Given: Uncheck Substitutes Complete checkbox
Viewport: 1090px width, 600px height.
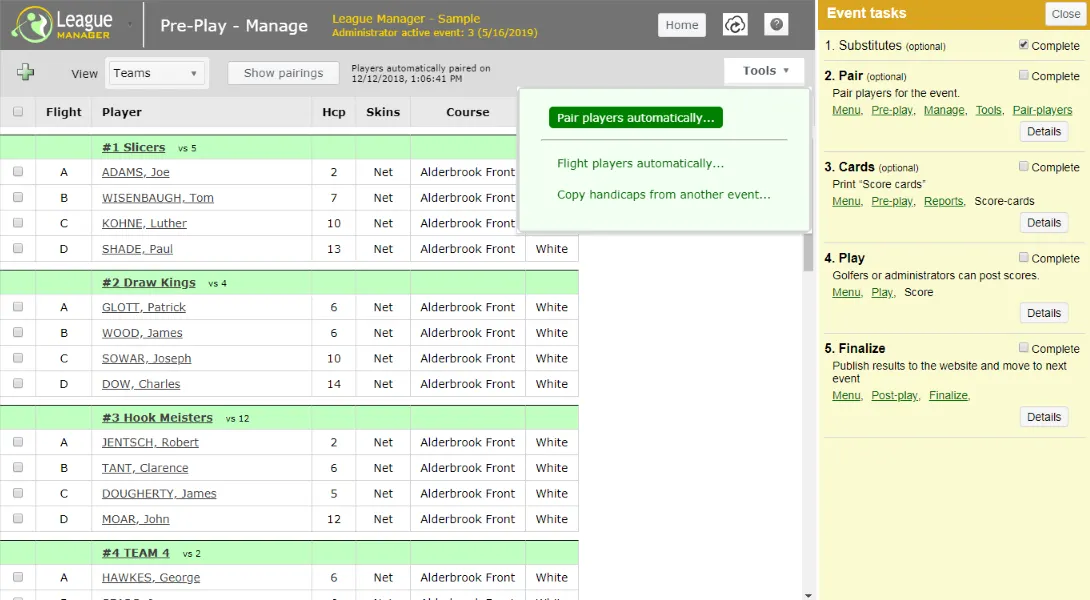Looking at the screenshot, I should pos(1023,45).
